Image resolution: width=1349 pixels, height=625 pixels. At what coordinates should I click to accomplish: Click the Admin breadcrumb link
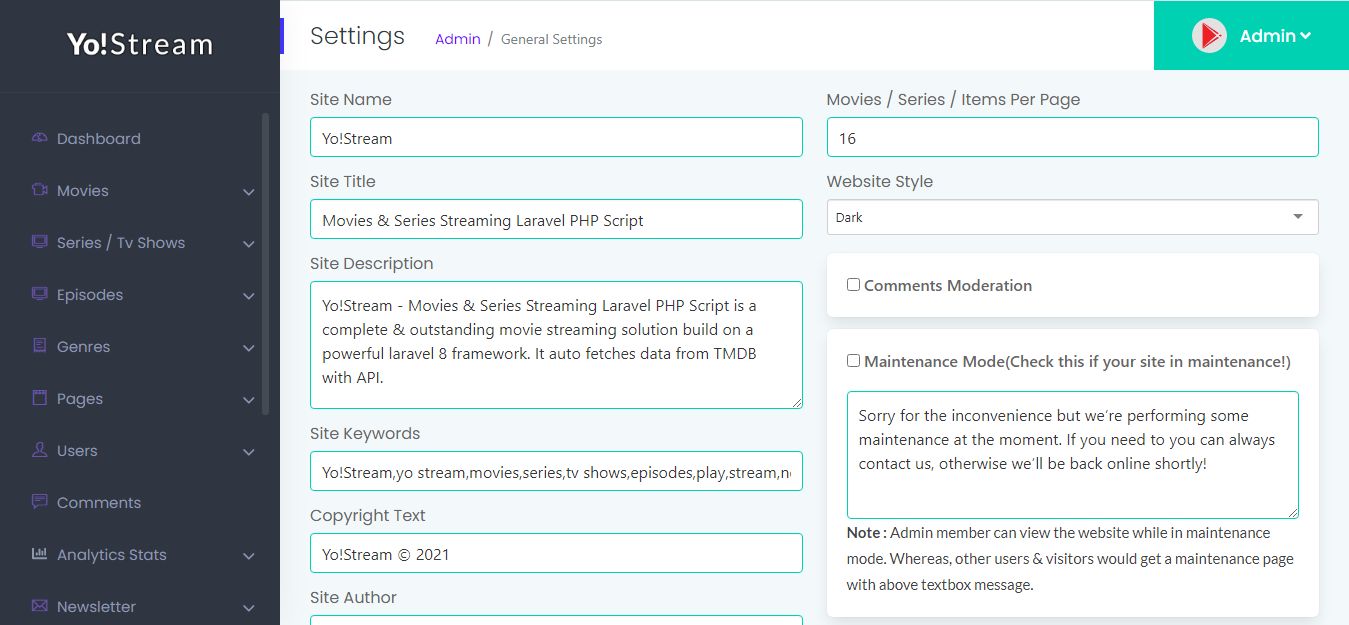pyautogui.click(x=457, y=39)
